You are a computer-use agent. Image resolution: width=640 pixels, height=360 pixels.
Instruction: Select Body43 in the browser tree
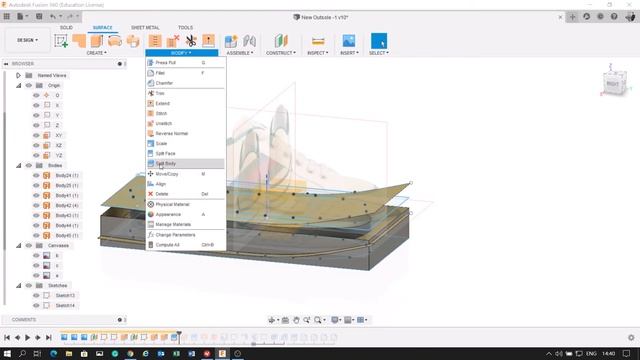pyautogui.click(x=67, y=216)
